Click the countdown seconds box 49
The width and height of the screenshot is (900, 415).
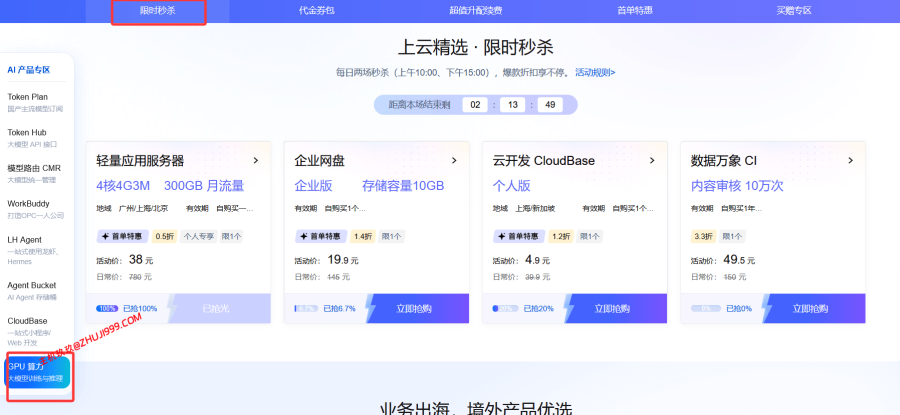(x=550, y=104)
